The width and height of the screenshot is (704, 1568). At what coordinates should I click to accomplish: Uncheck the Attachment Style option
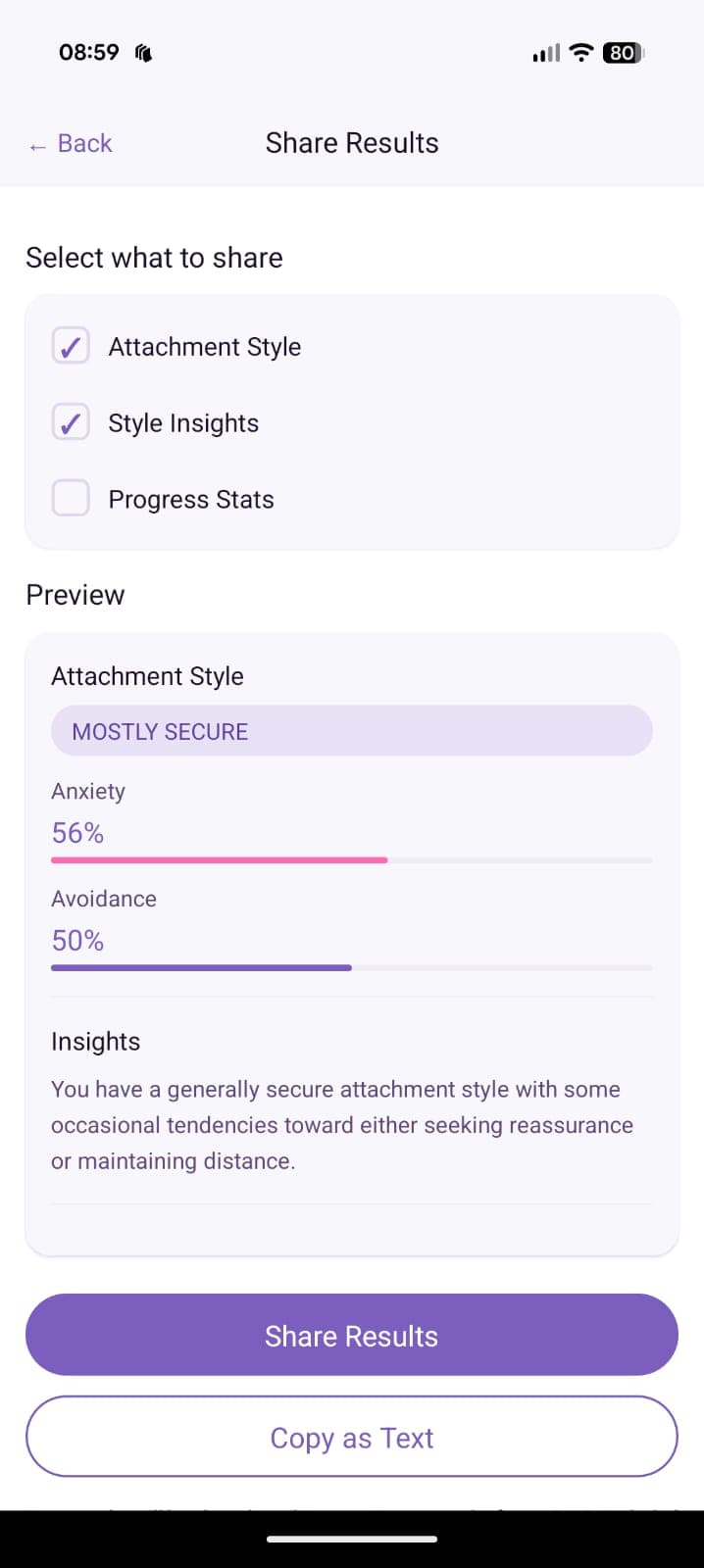point(70,345)
